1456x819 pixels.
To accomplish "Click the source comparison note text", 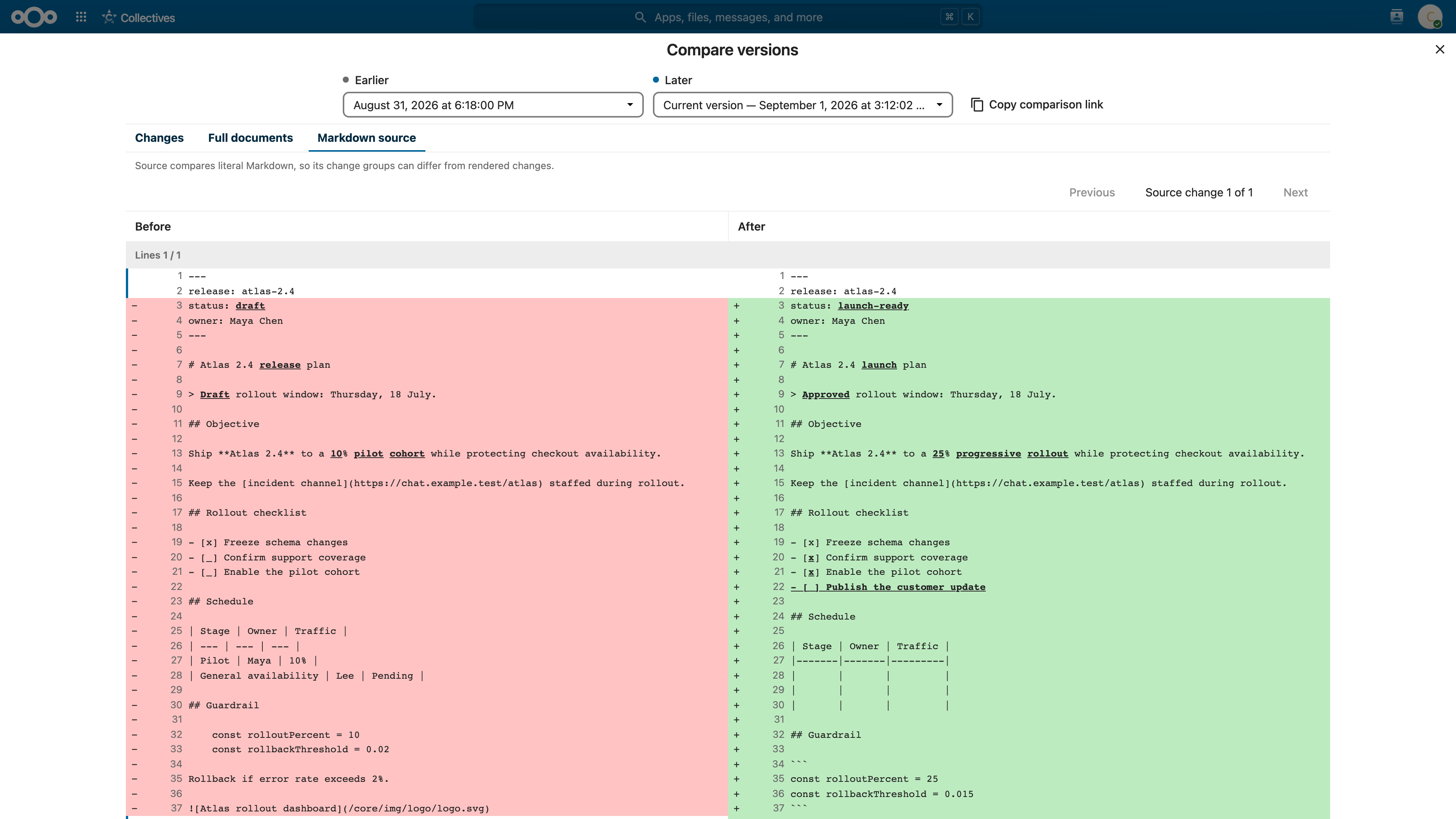I will [344, 166].
